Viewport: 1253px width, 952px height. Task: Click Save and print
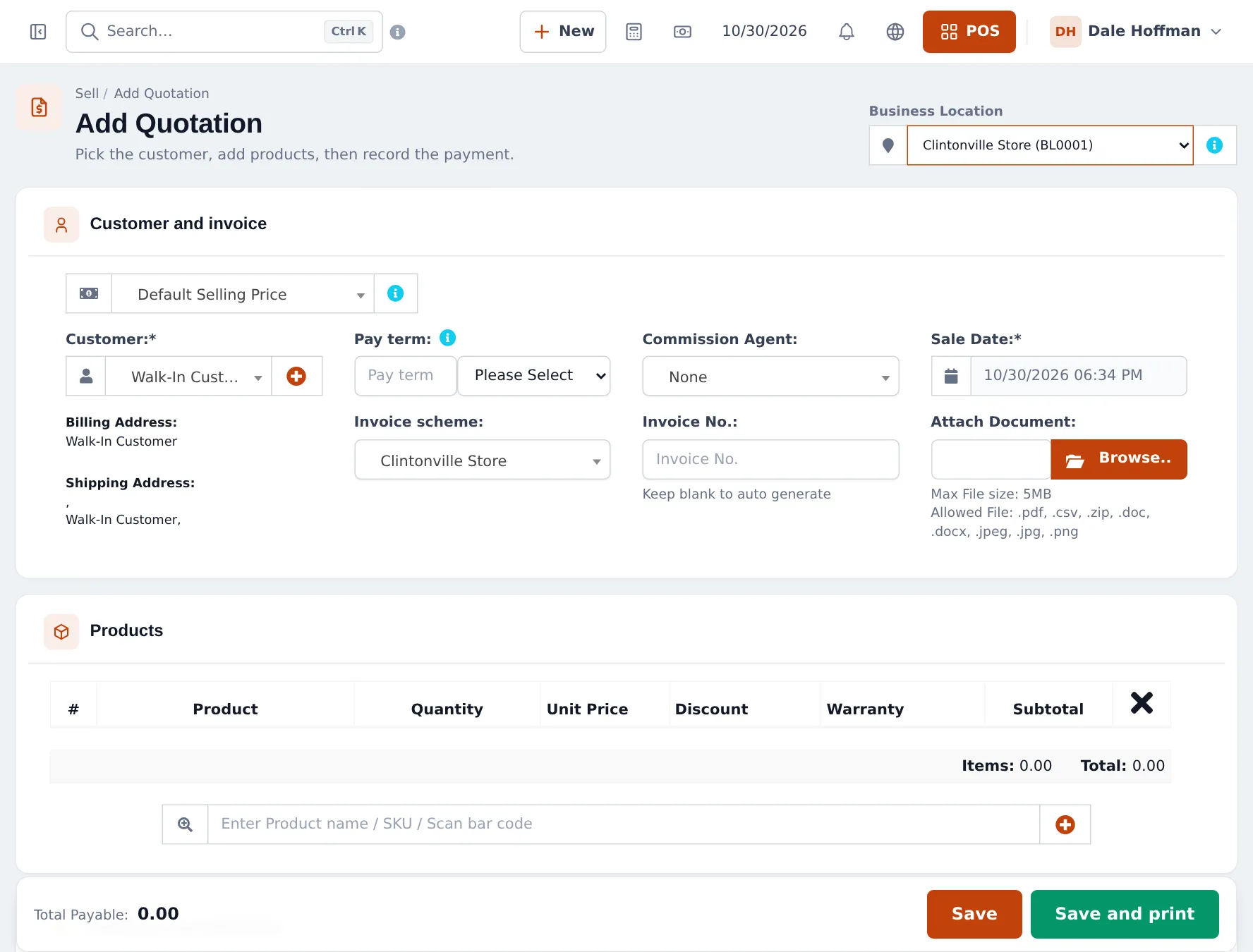coord(1125,914)
